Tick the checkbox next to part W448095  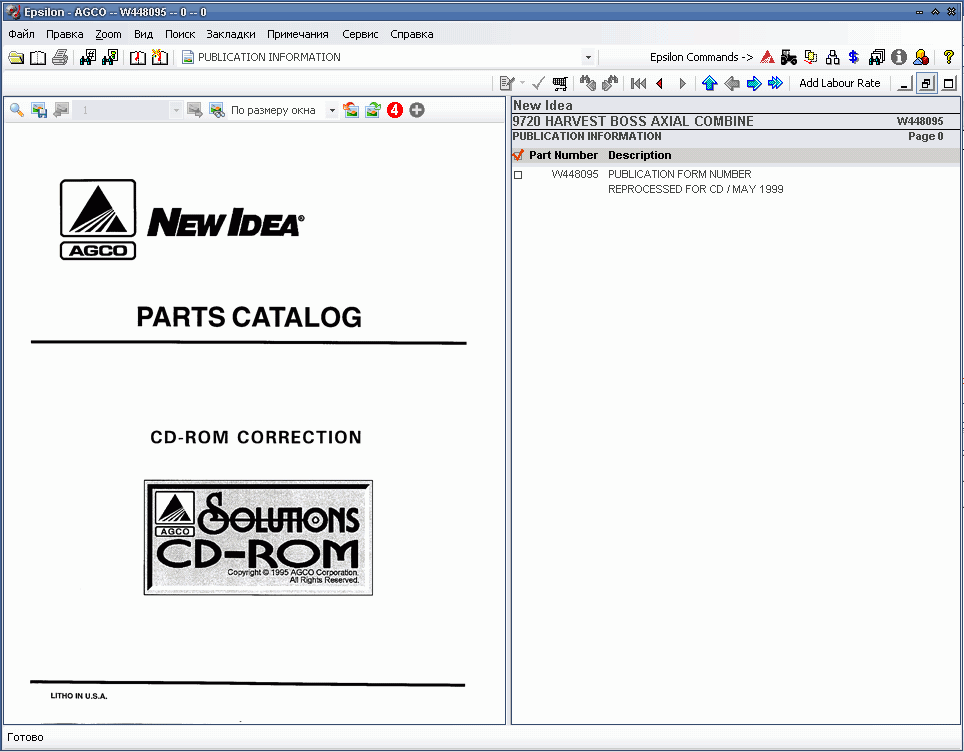pos(517,174)
